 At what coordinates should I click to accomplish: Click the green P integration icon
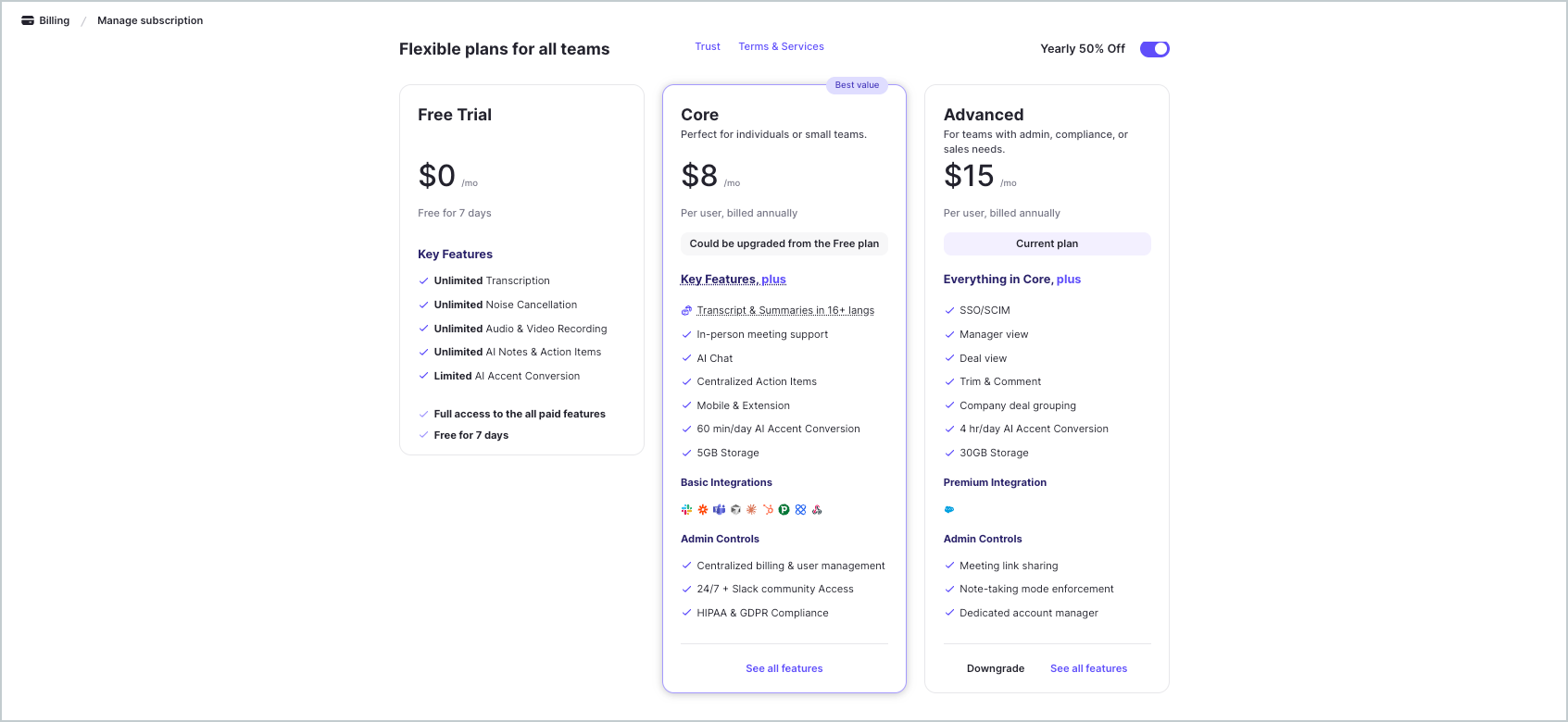pyautogui.click(x=784, y=509)
